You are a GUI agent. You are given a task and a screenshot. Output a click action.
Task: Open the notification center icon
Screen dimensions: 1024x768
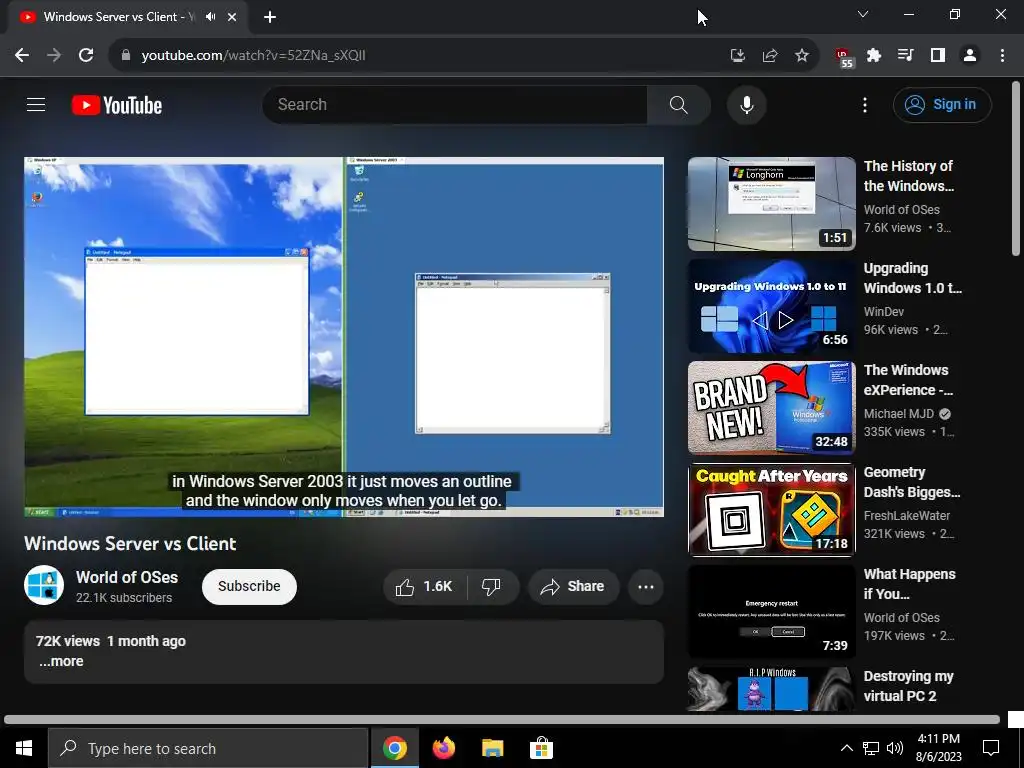point(991,748)
